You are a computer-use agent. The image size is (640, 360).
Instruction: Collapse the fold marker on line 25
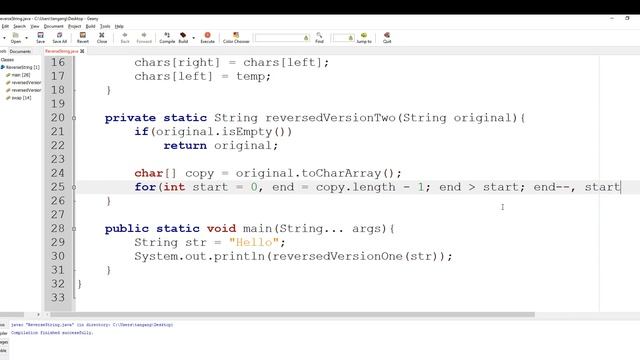pyautogui.click(x=74, y=187)
